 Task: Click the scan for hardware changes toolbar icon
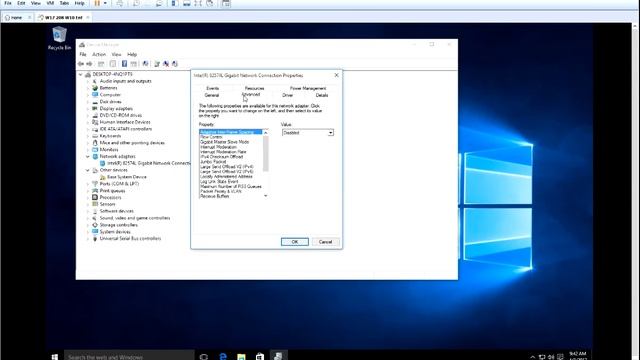point(145,64)
